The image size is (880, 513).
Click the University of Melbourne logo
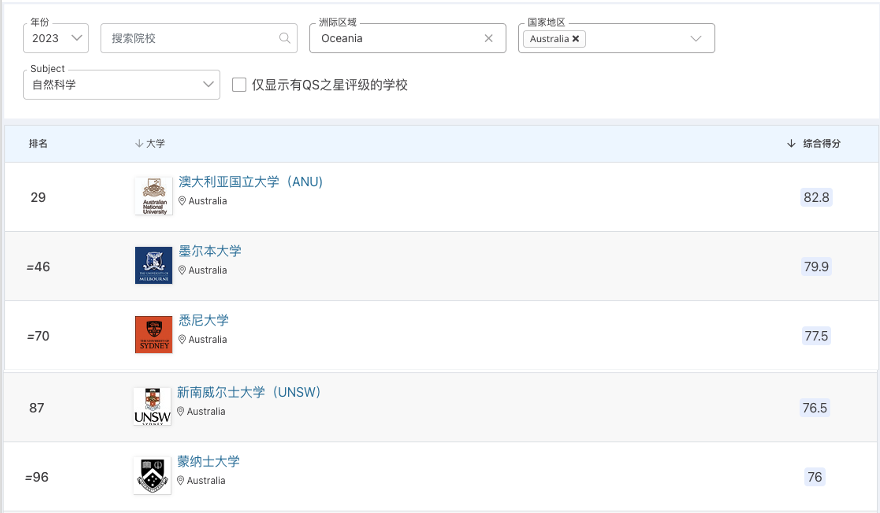[154, 265]
